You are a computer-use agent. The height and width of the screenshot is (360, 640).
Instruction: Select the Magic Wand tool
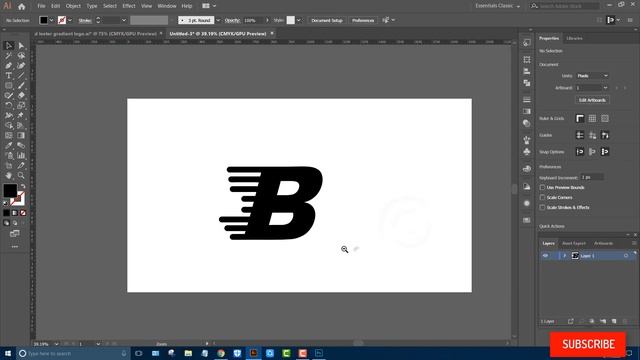click(9, 56)
